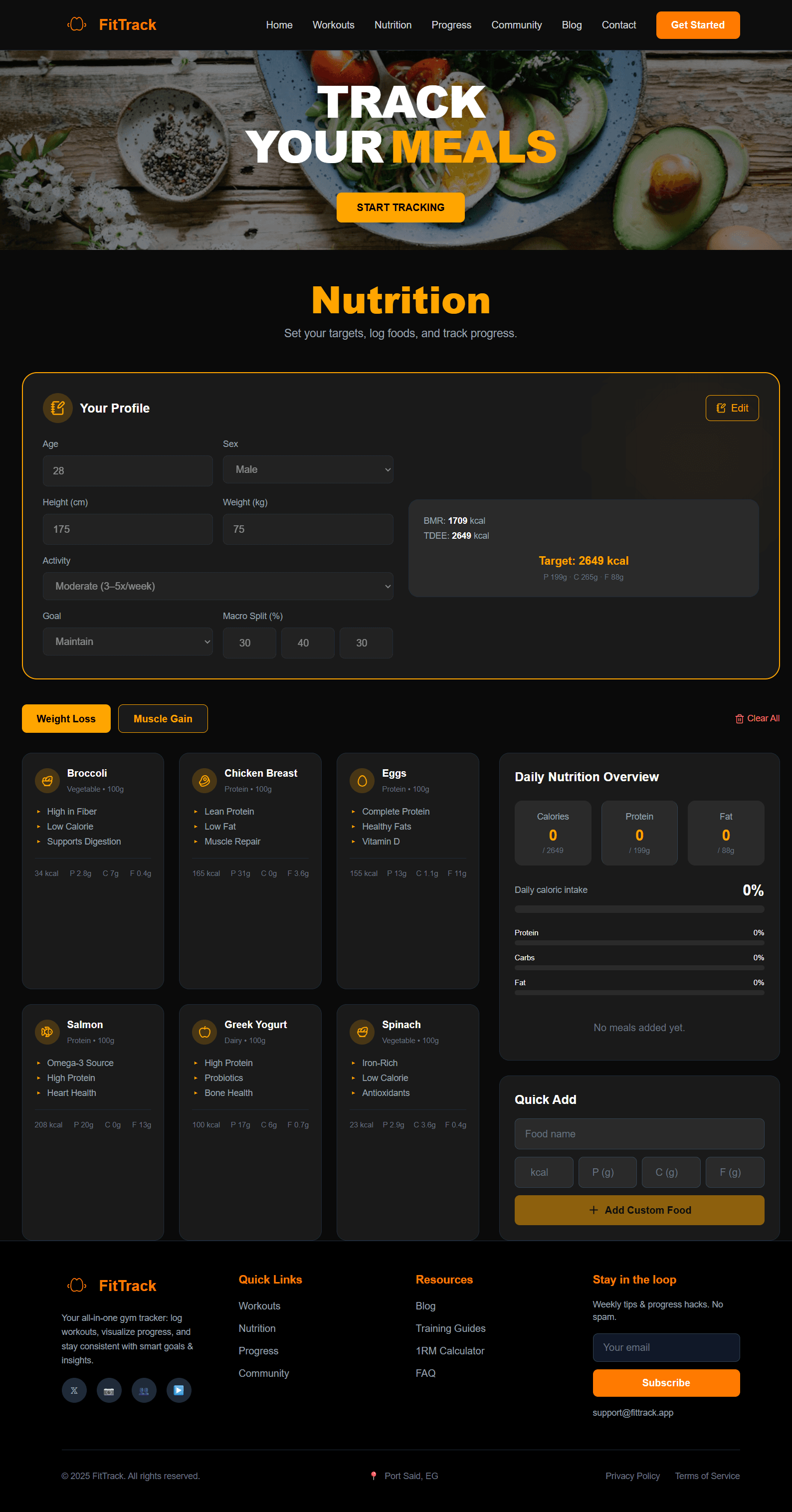Click the Target: 2649 kcal text
Image resolution: width=792 pixels, height=1512 pixels.
[x=584, y=561]
